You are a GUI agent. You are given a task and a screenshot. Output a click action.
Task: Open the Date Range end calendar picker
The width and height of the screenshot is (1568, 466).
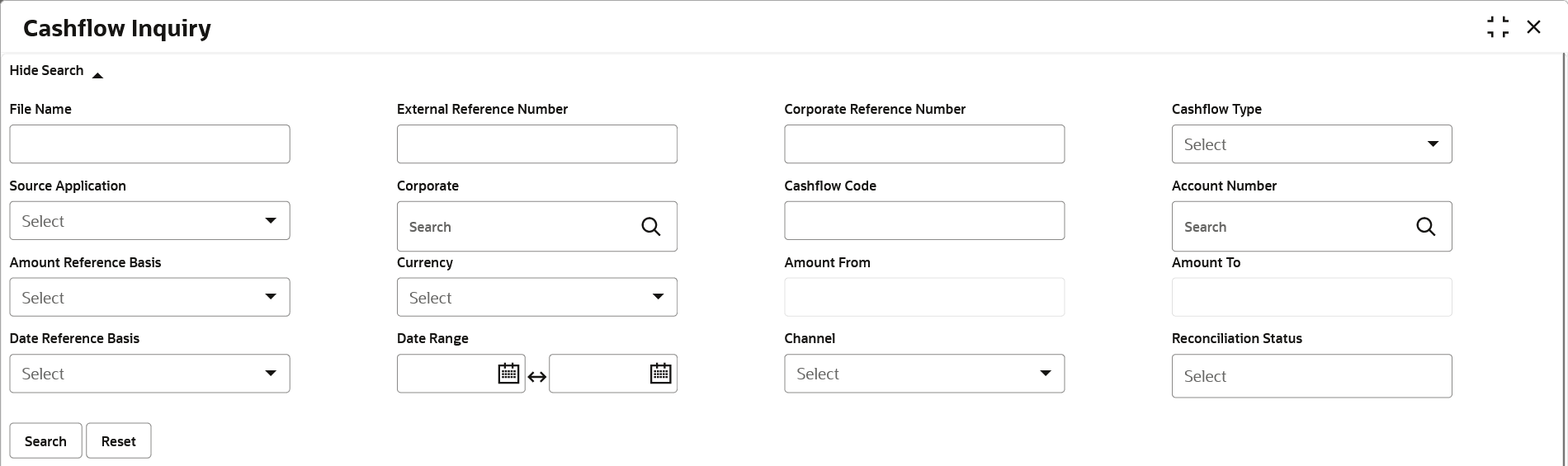pos(660,374)
